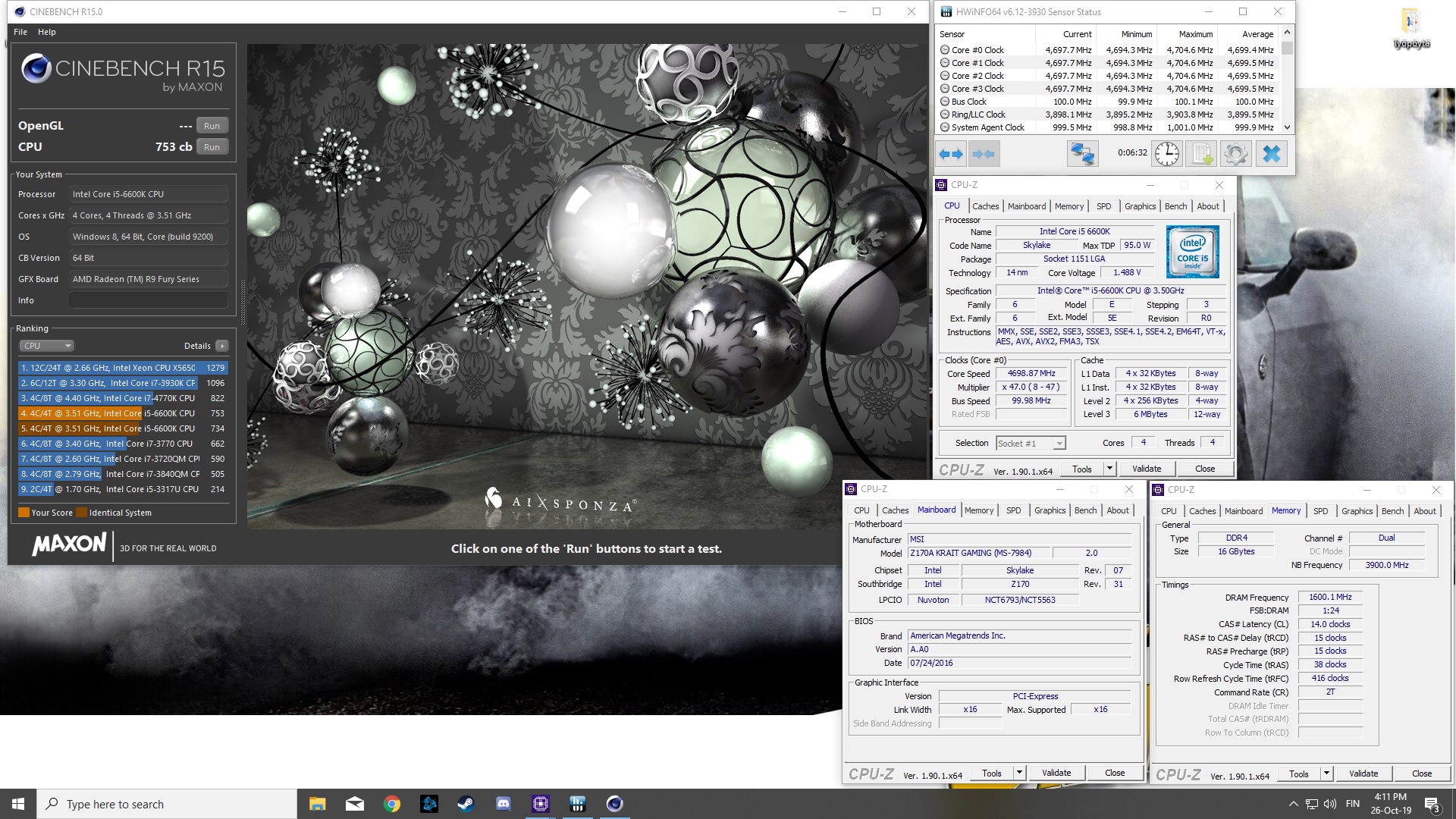Click Intel Core i5 logo in CPU-Z
The height and width of the screenshot is (819, 1456).
click(1192, 252)
